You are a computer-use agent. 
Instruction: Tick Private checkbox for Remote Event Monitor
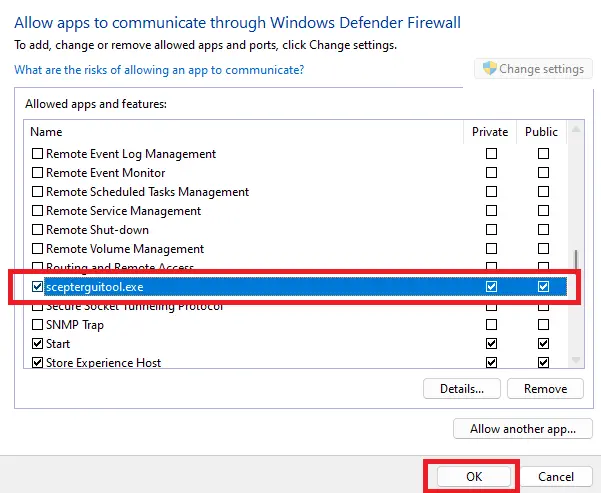491,173
